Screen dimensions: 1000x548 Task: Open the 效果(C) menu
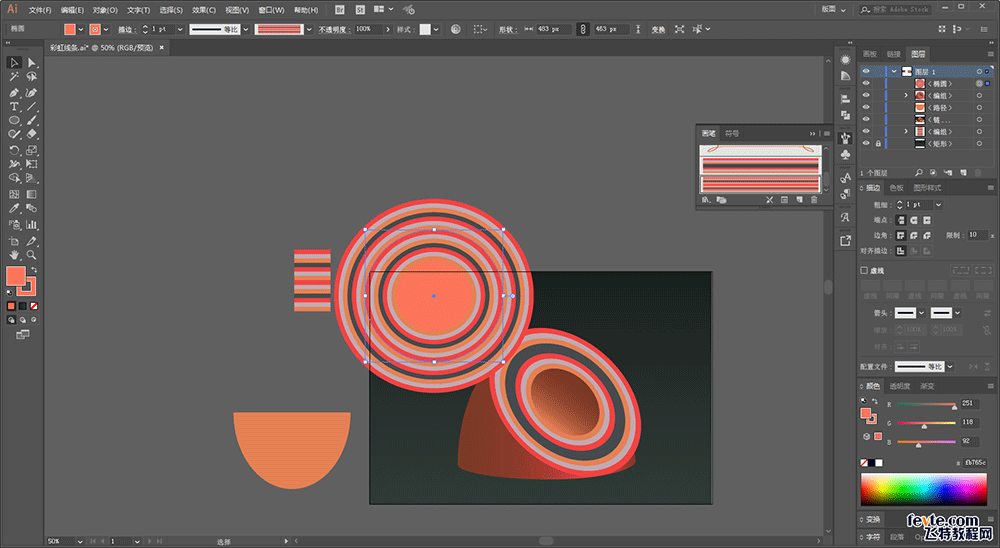[x=205, y=10]
